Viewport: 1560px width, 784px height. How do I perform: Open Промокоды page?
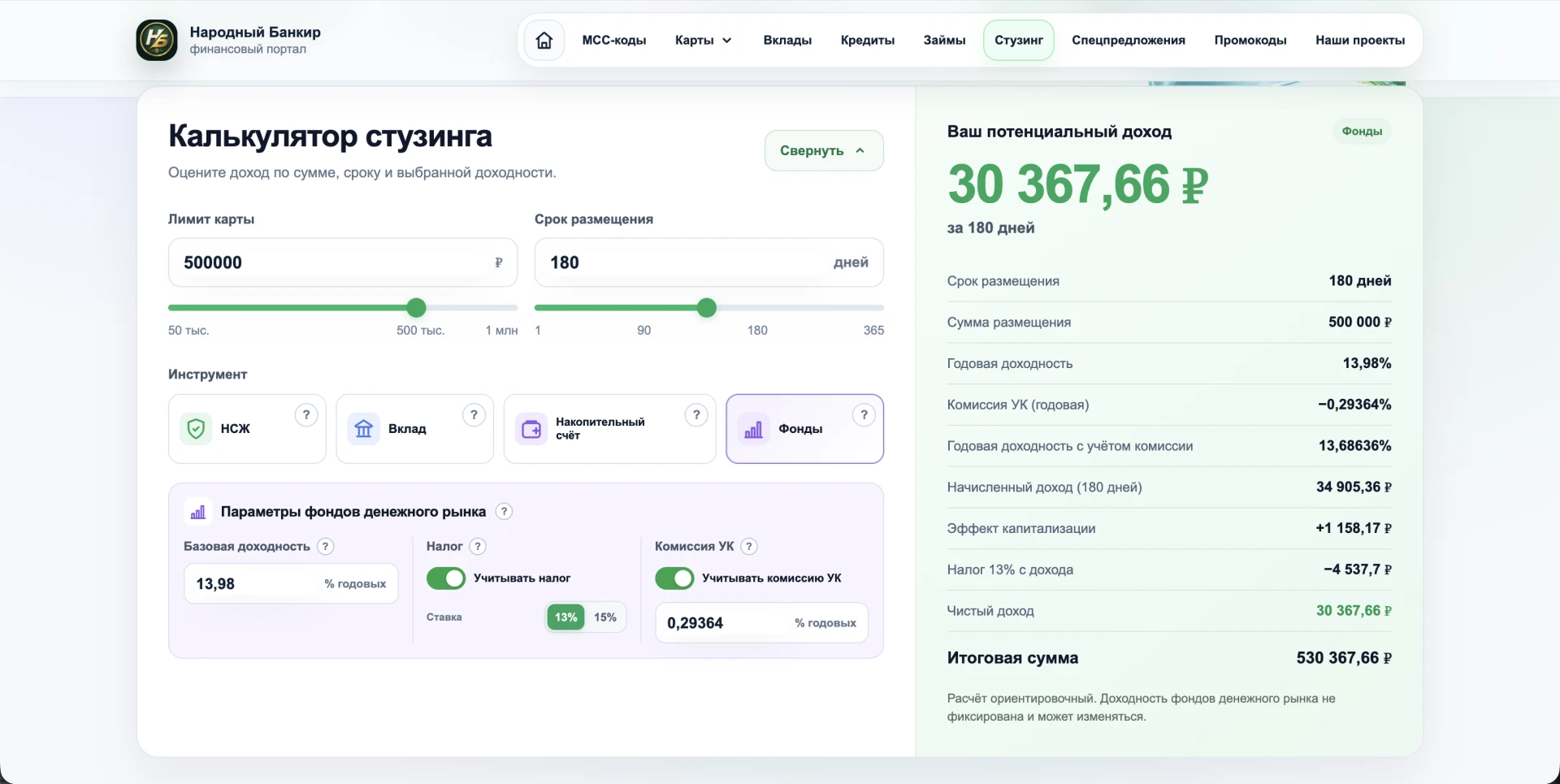[1250, 40]
